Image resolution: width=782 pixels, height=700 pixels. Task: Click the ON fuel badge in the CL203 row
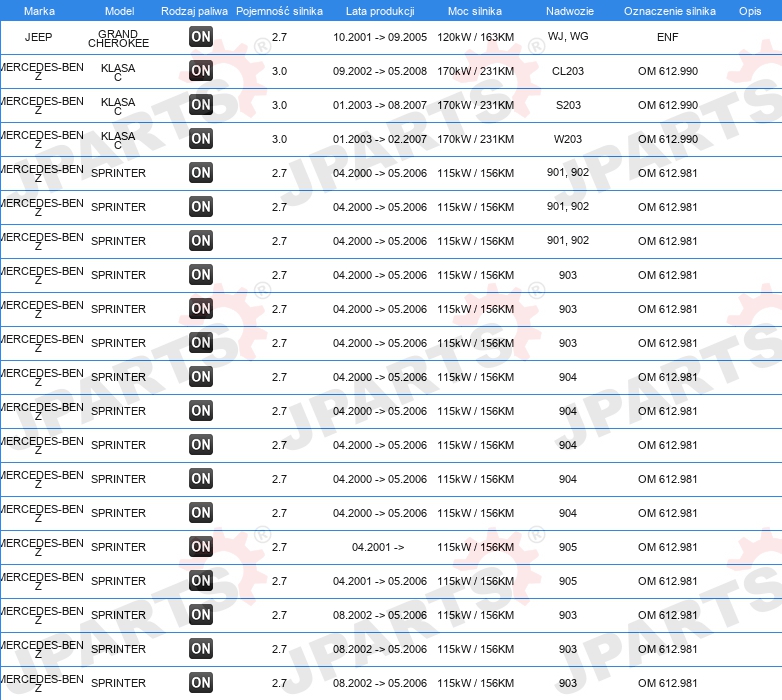(201, 70)
